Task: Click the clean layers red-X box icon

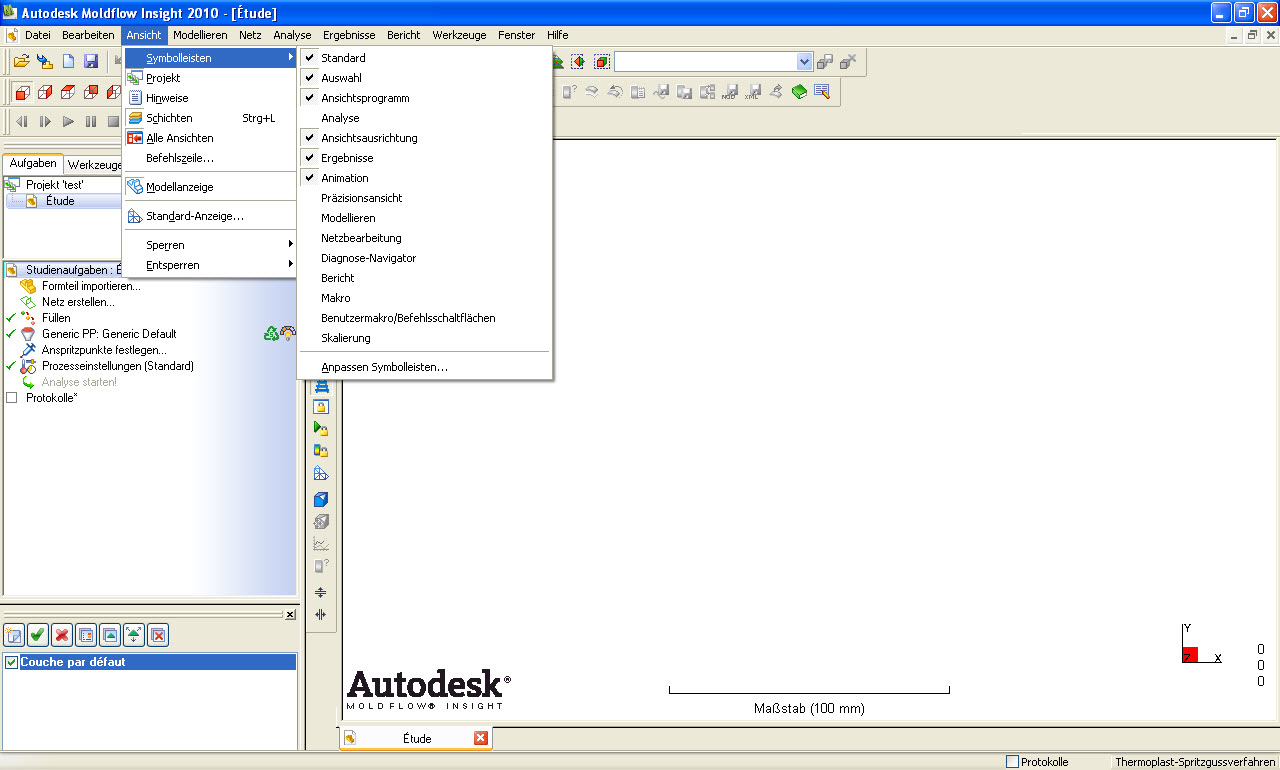Action: tap(158, 634)
